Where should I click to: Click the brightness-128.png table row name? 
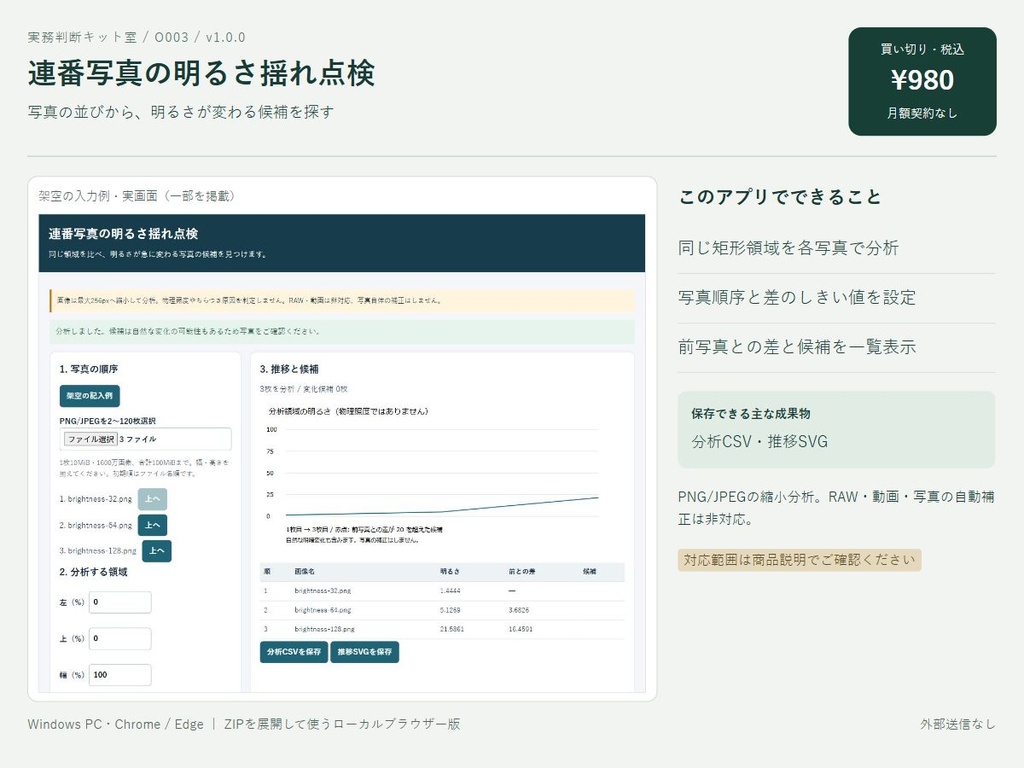pos(325,629)
